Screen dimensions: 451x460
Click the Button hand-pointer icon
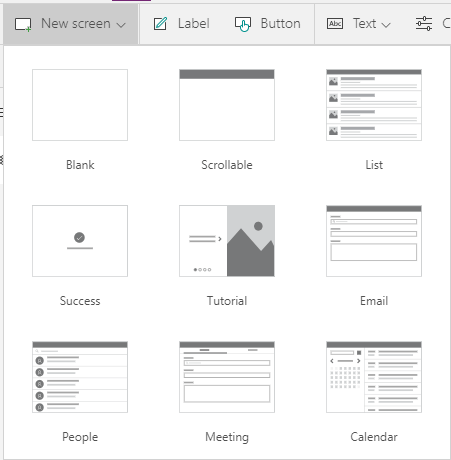click(x=243, y=24)
